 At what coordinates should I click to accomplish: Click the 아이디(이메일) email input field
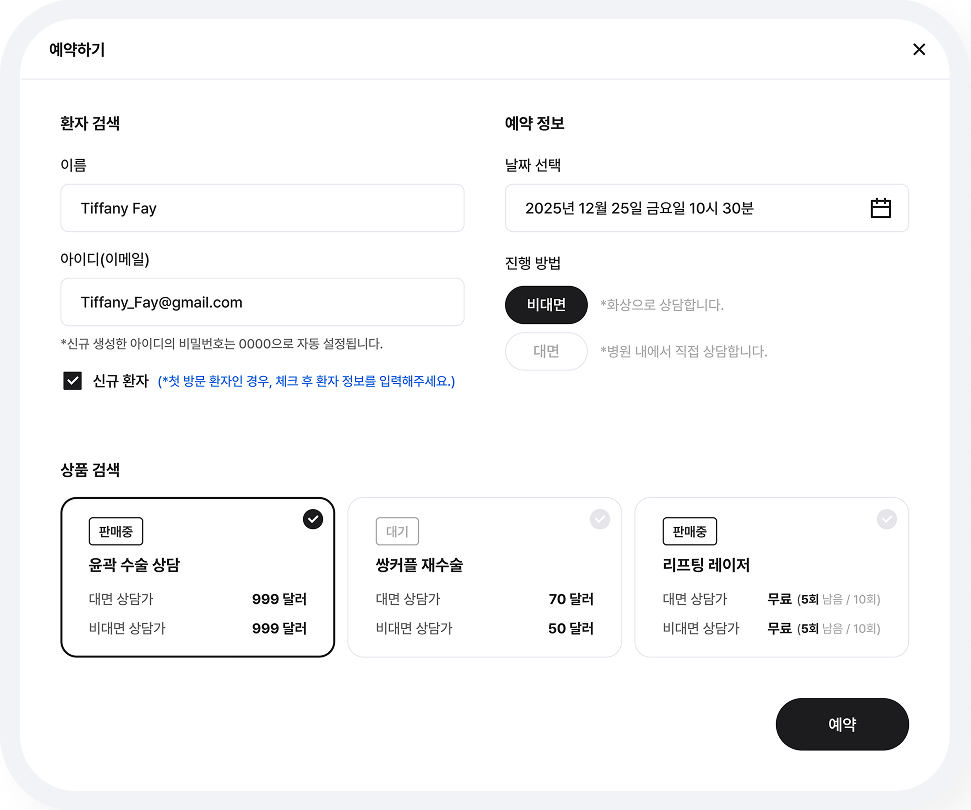262,302
